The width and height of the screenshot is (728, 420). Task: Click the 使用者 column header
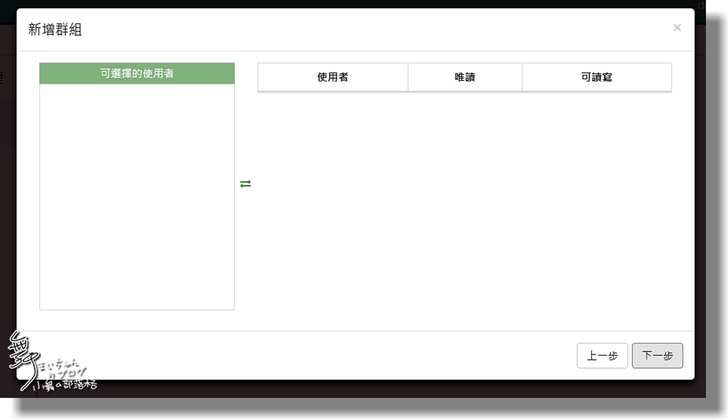click(333, 78)
